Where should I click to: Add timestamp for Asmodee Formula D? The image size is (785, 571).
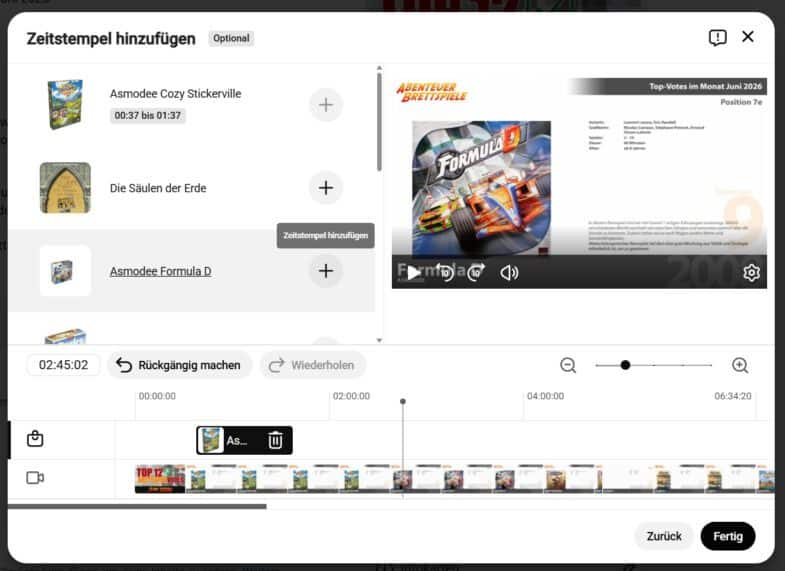[x=326, y=271]
